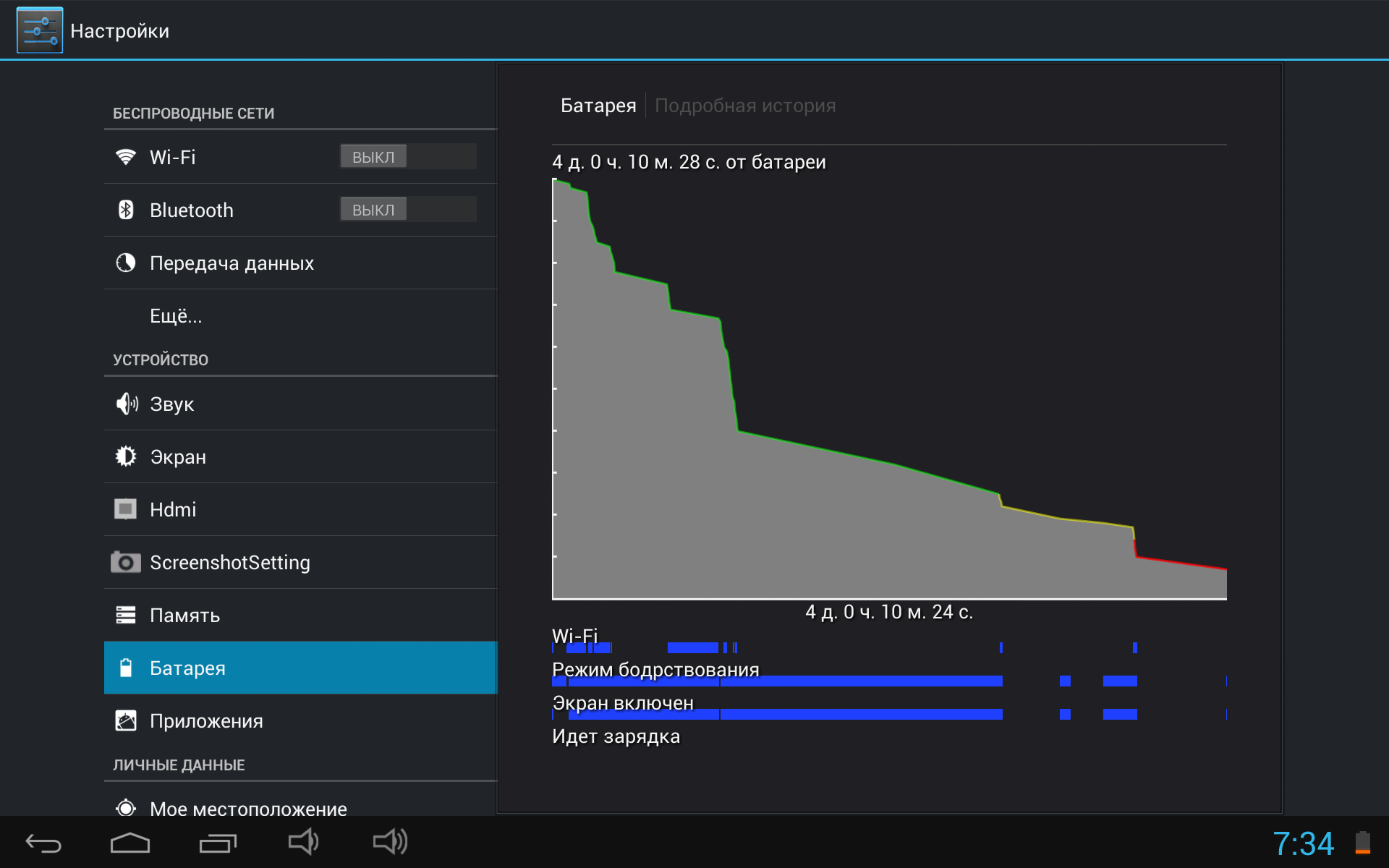This screenshot has width=1389, height=868.
Task: Click the Hdmi display icon
Action: pyautogui.click(x=126, y=509)
